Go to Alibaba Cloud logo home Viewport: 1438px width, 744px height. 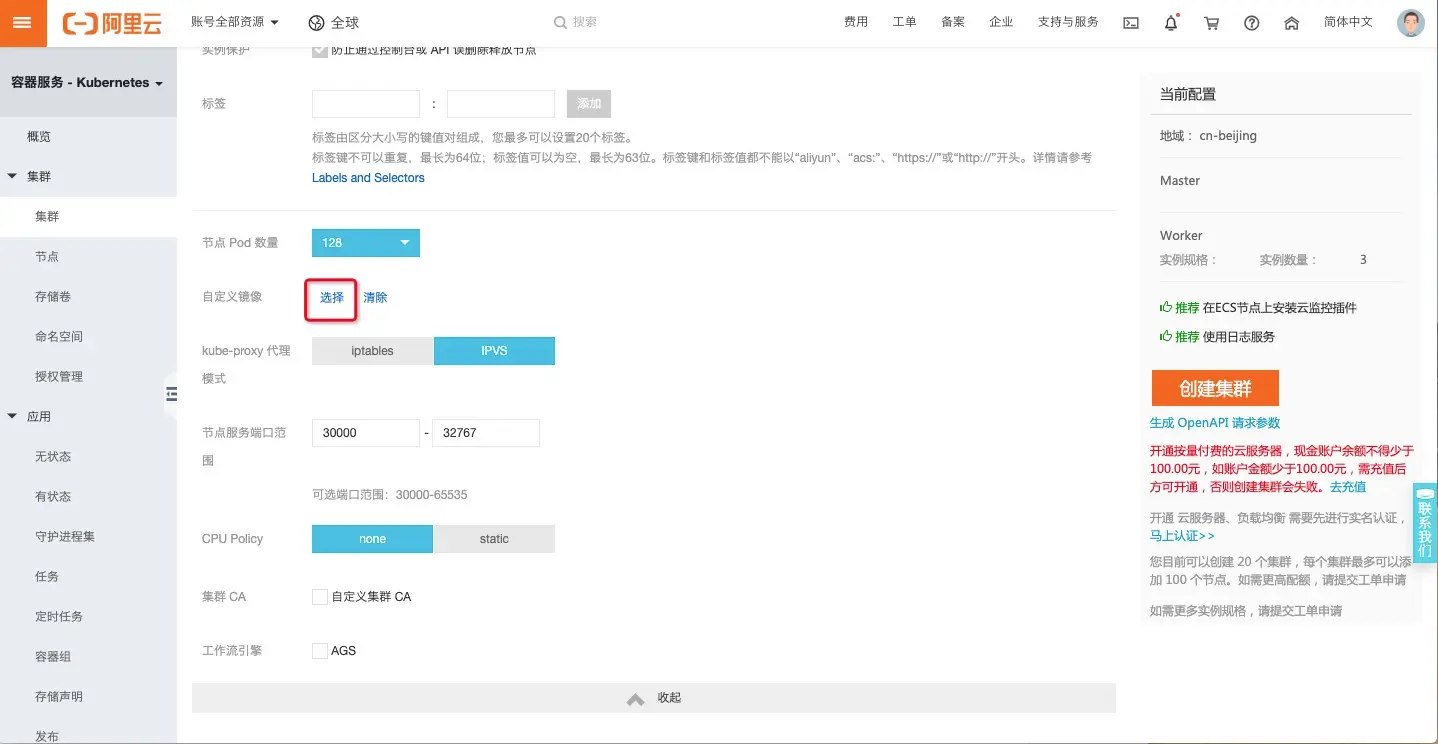pos(113,23)
